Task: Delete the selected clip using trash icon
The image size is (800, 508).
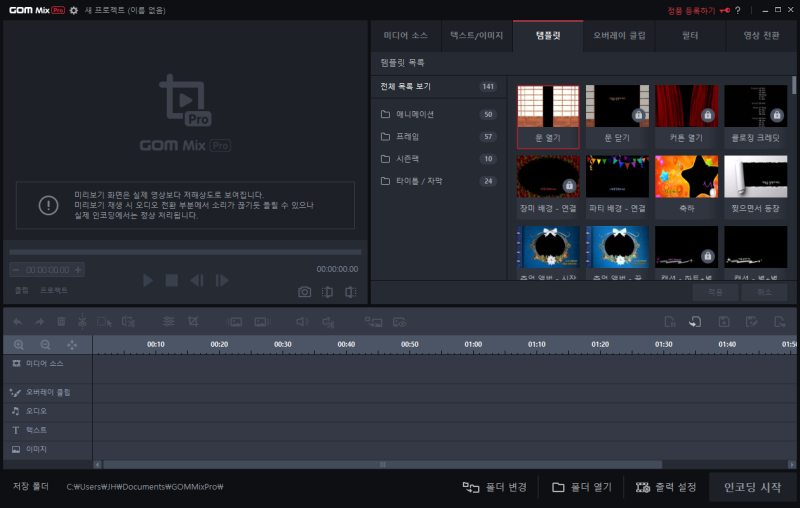Action: 61,322
